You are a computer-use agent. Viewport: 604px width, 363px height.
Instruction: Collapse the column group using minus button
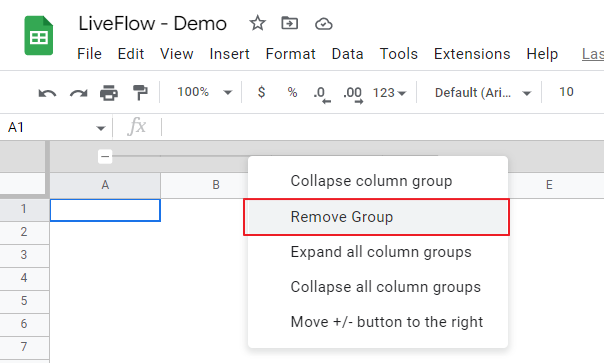tap(105, 156)
